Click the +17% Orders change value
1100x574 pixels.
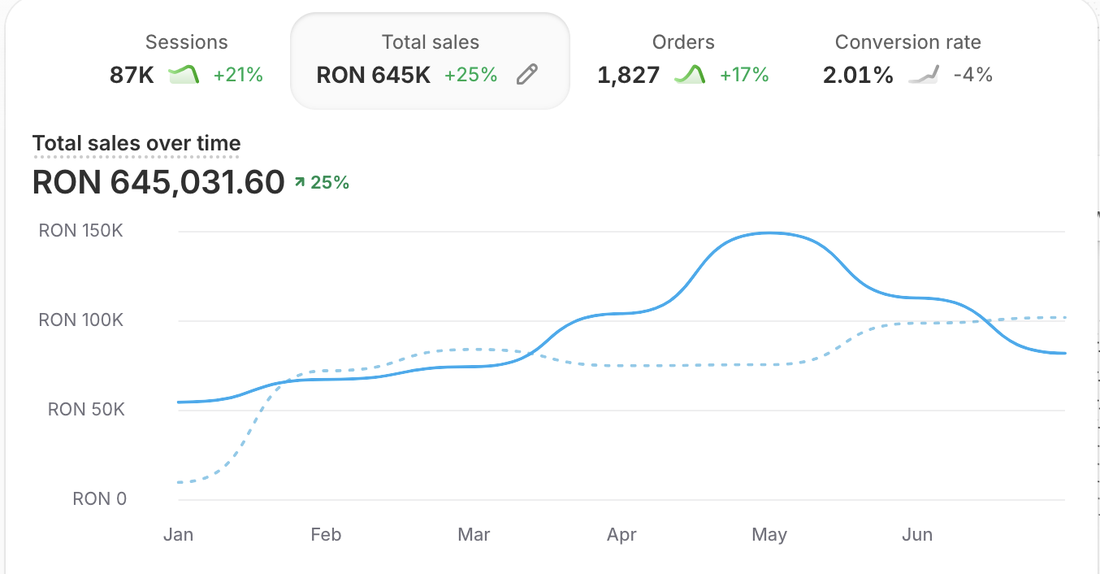point(744,74)
